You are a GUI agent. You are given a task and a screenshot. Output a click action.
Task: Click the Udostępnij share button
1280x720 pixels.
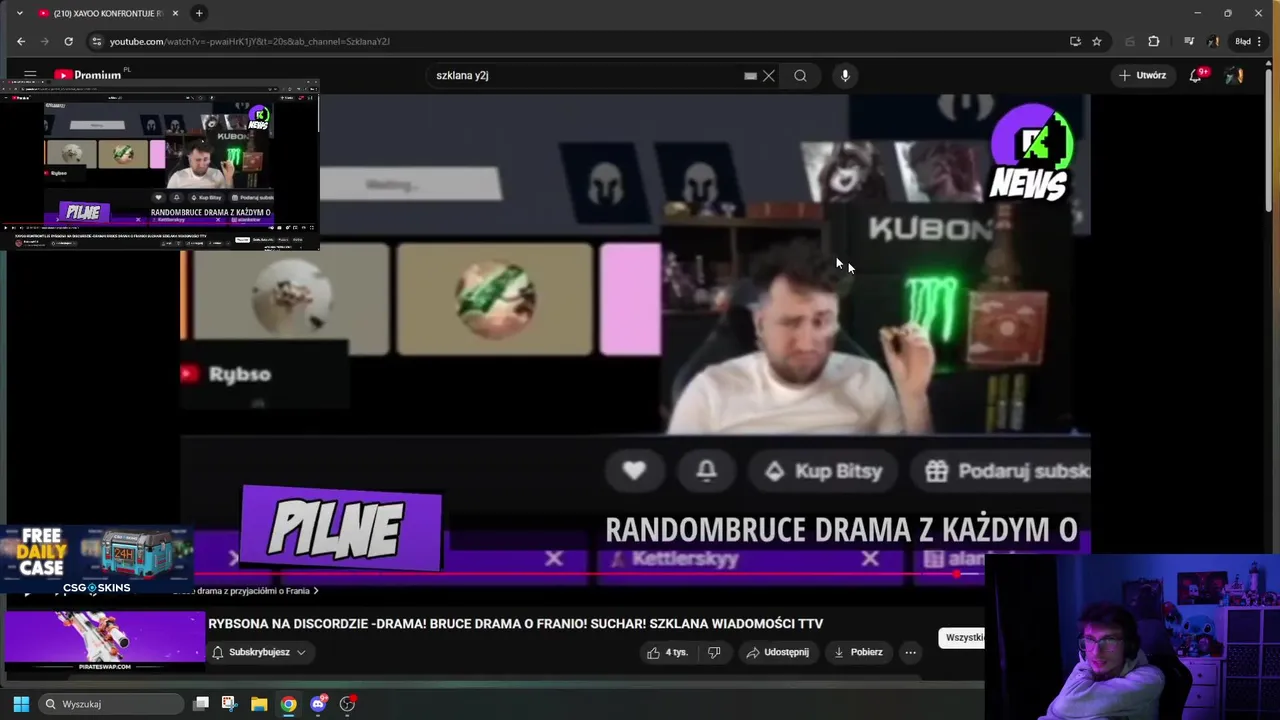(777, 652)
